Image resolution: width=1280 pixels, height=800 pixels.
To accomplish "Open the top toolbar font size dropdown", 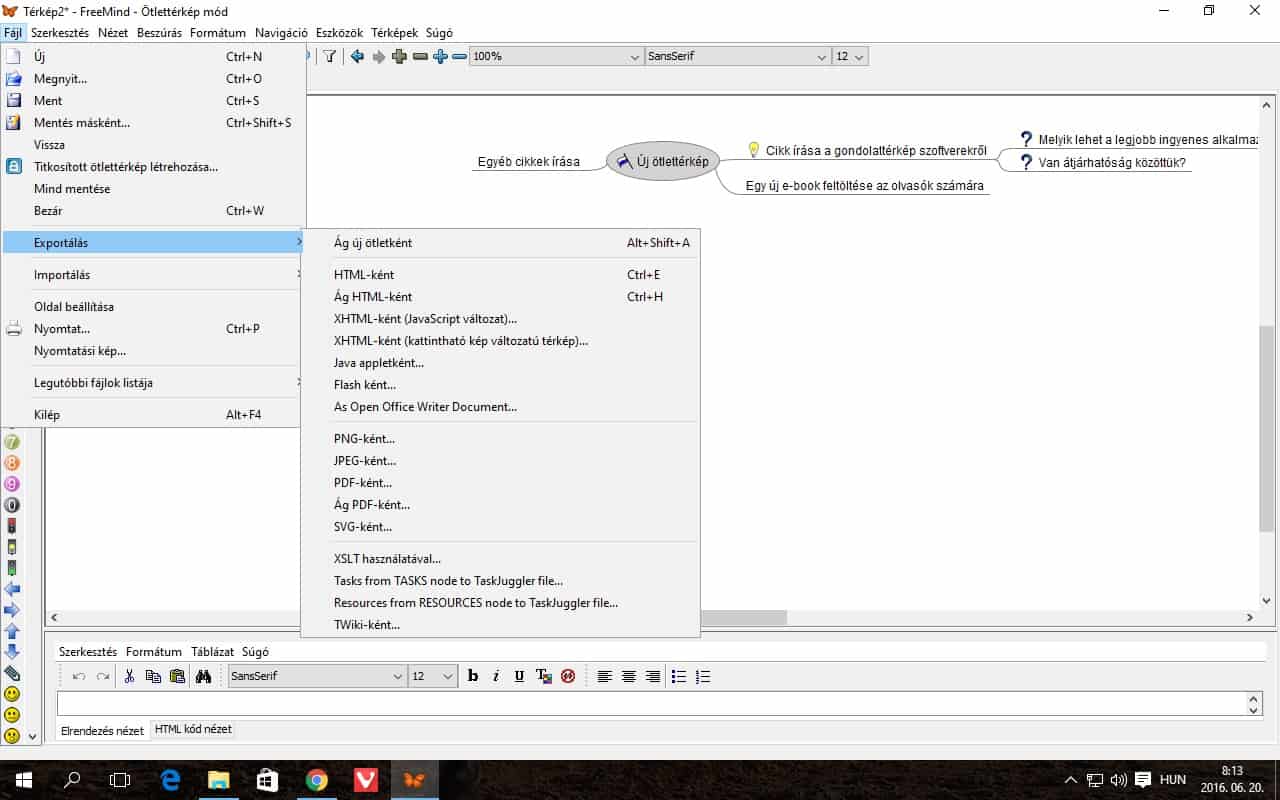I will pyautogui.click(x=850, y=57).
